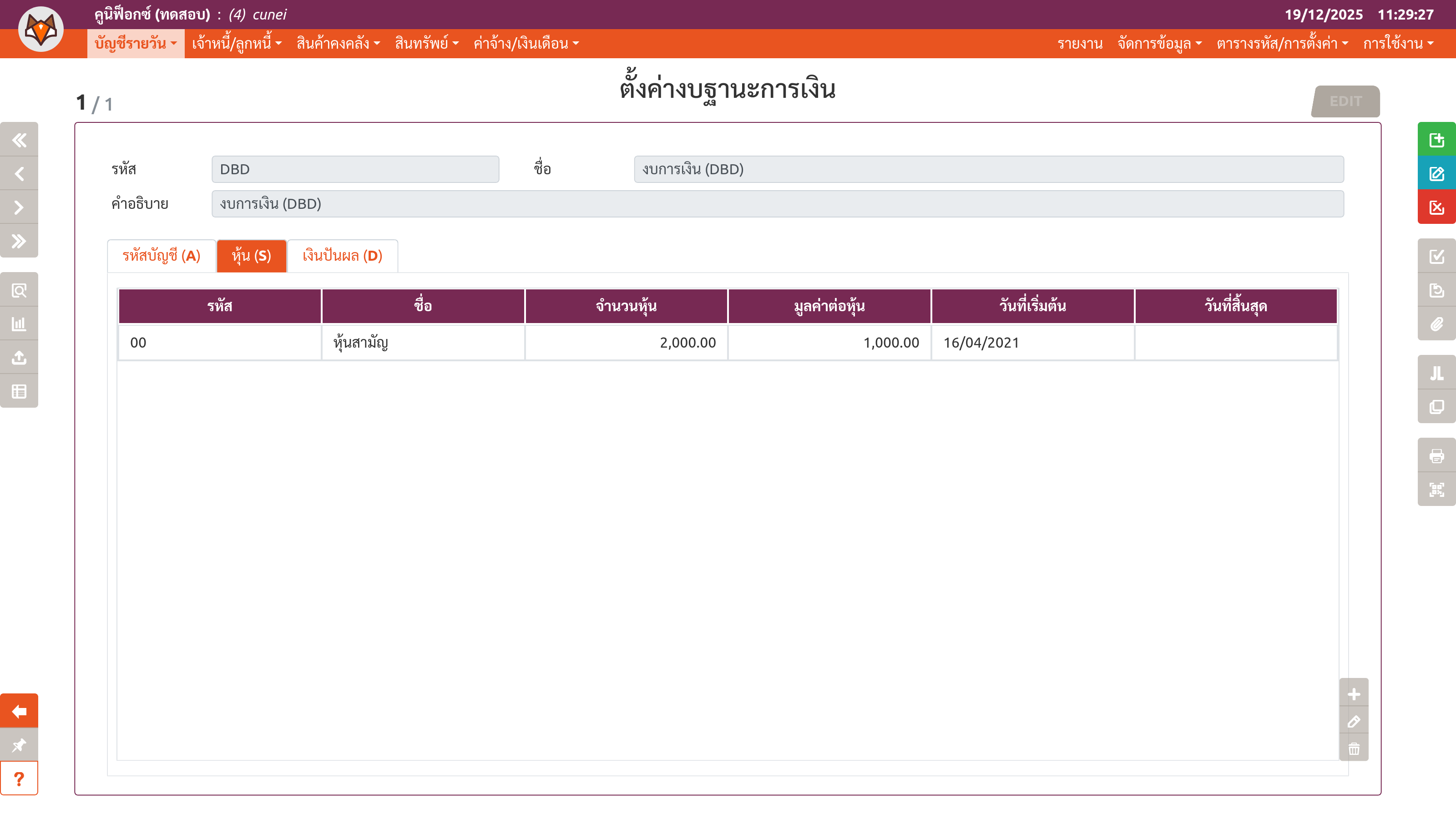Expand the จัดการข้อมูล dropdown menu
1456x819 pixels.
tap(1159, 44)
